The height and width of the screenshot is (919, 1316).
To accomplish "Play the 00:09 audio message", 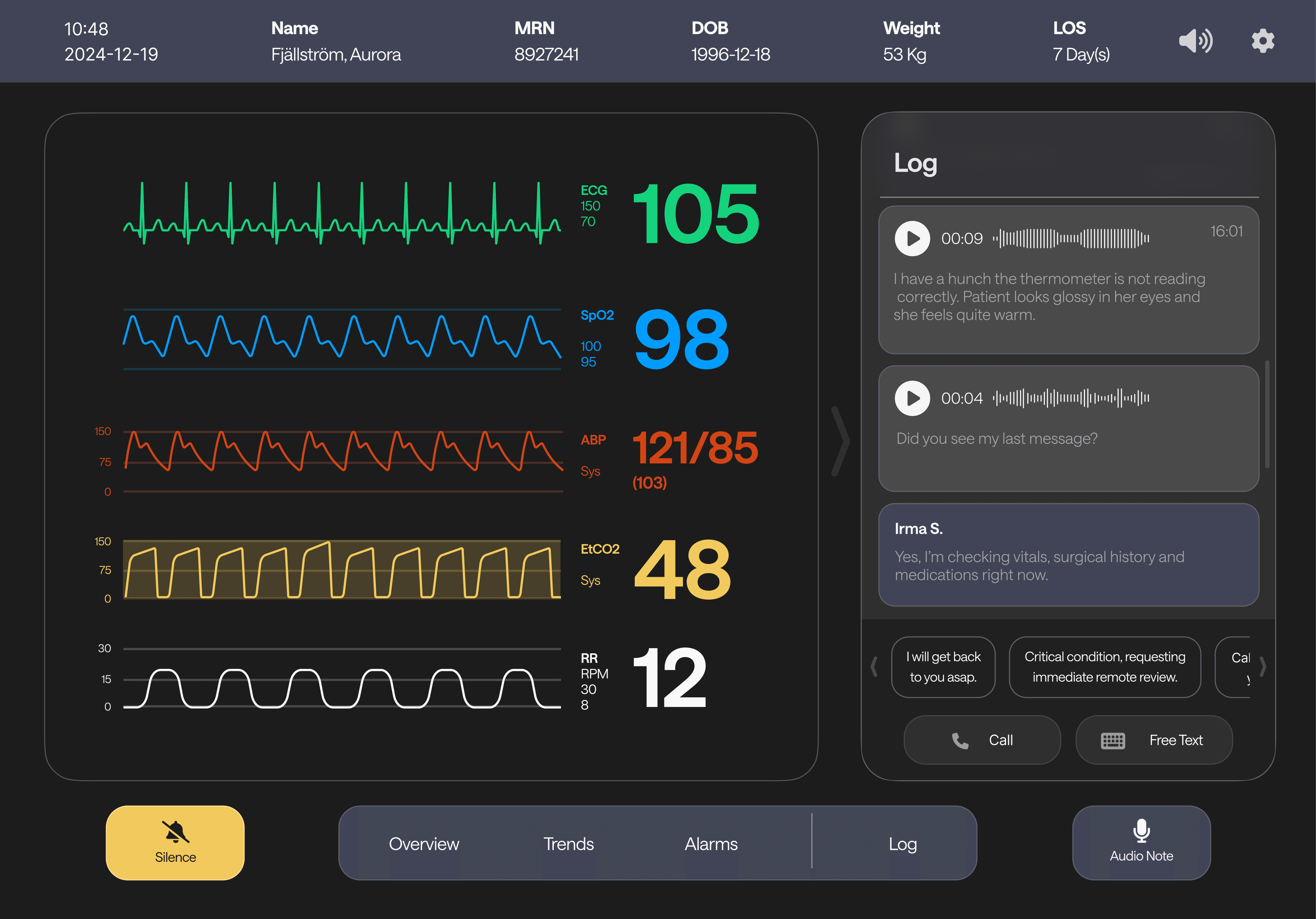I will pyautogui.click(x=912, y=238).
